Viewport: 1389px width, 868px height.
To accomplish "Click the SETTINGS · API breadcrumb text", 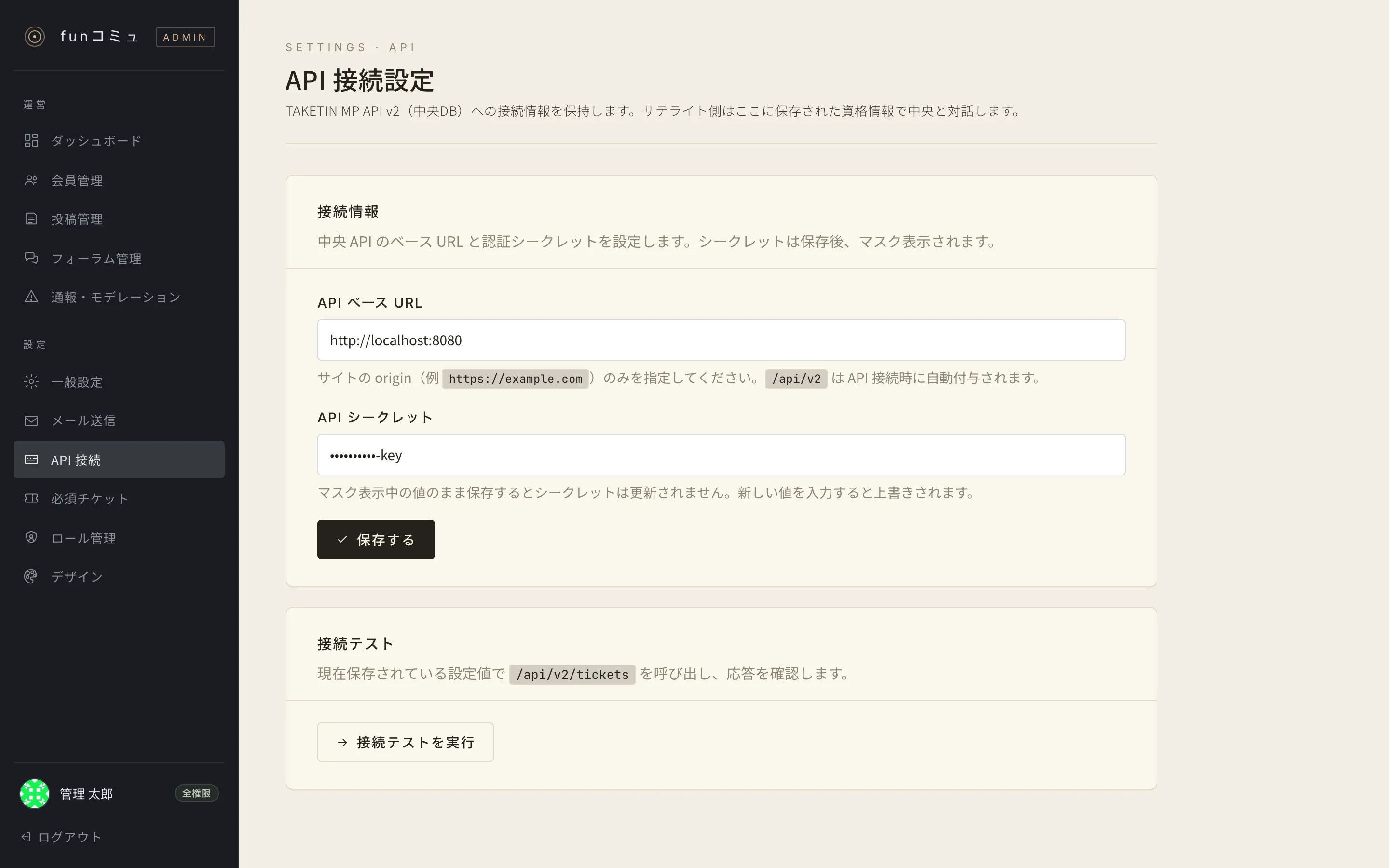I will pos(350,47).
